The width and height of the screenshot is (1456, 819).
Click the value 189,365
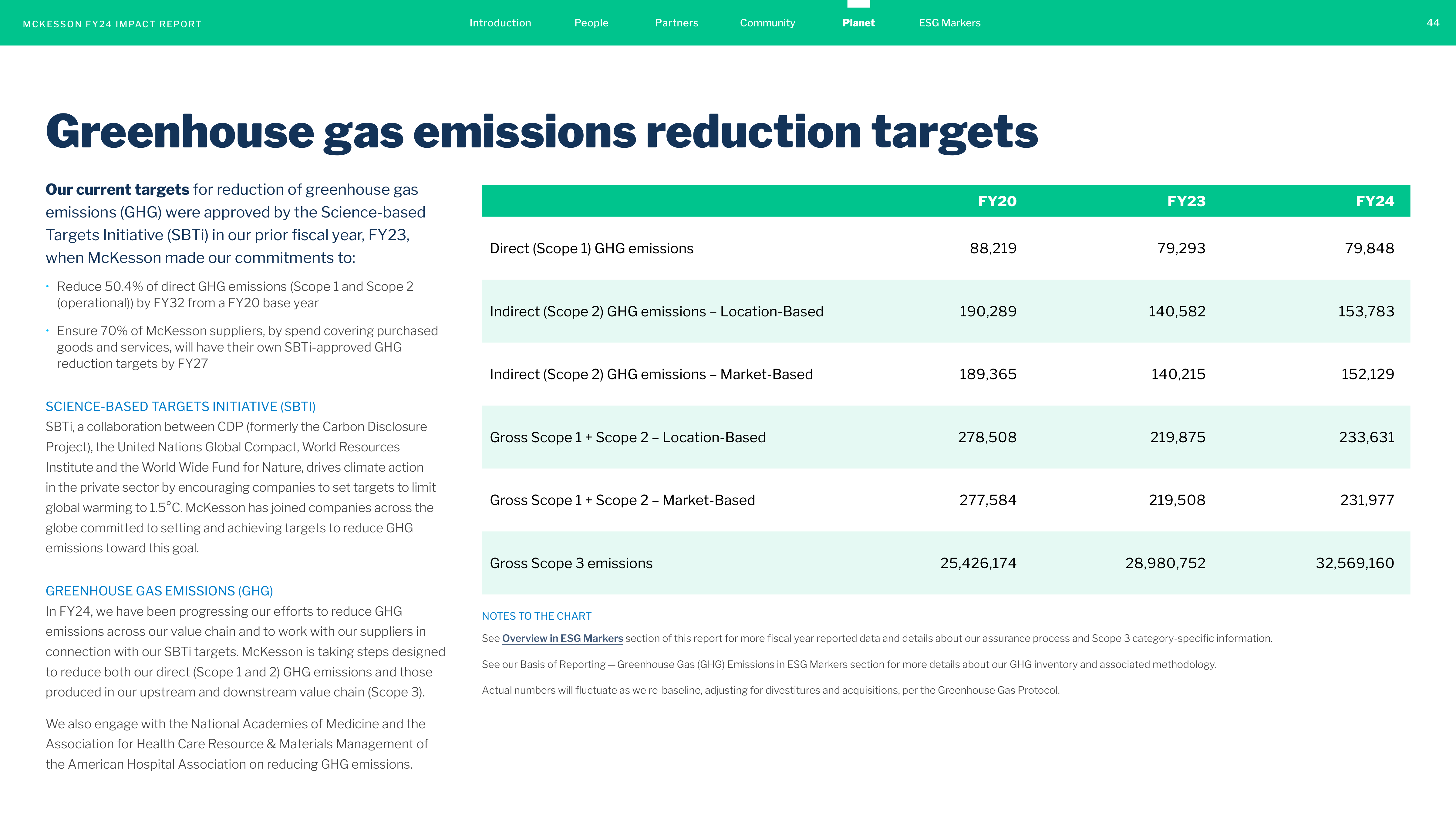pyautogui.click(x=987, y=374)
